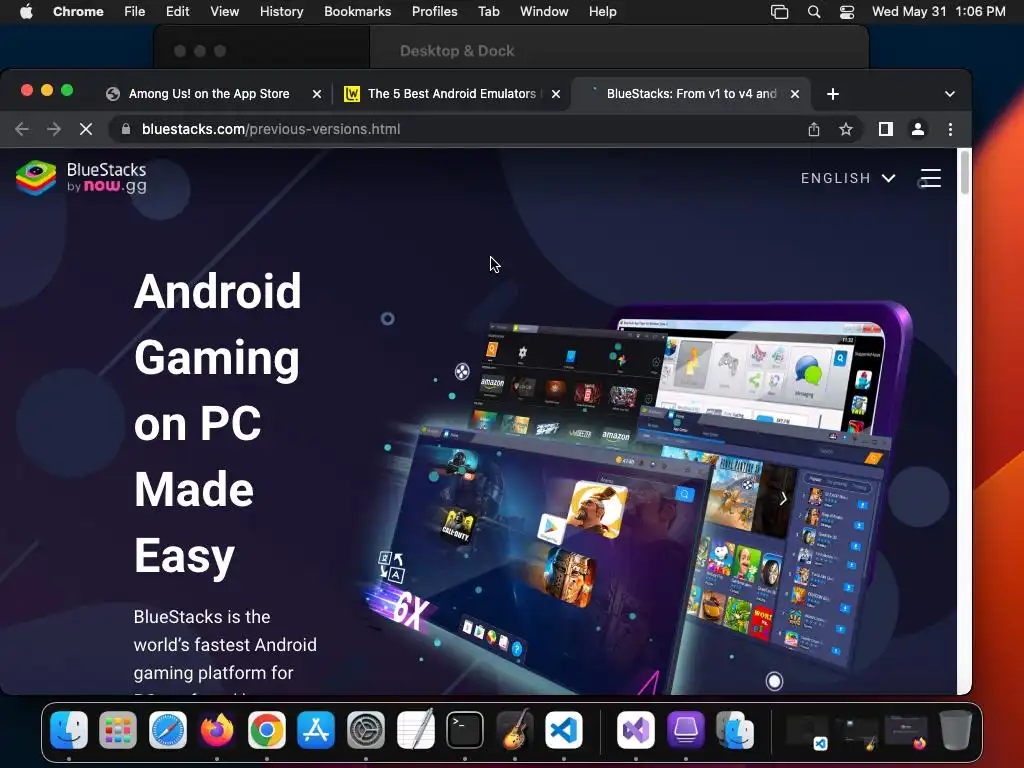
Task: Restore minimized Firefox window in Dock
Action: click(x=906, y=733)
